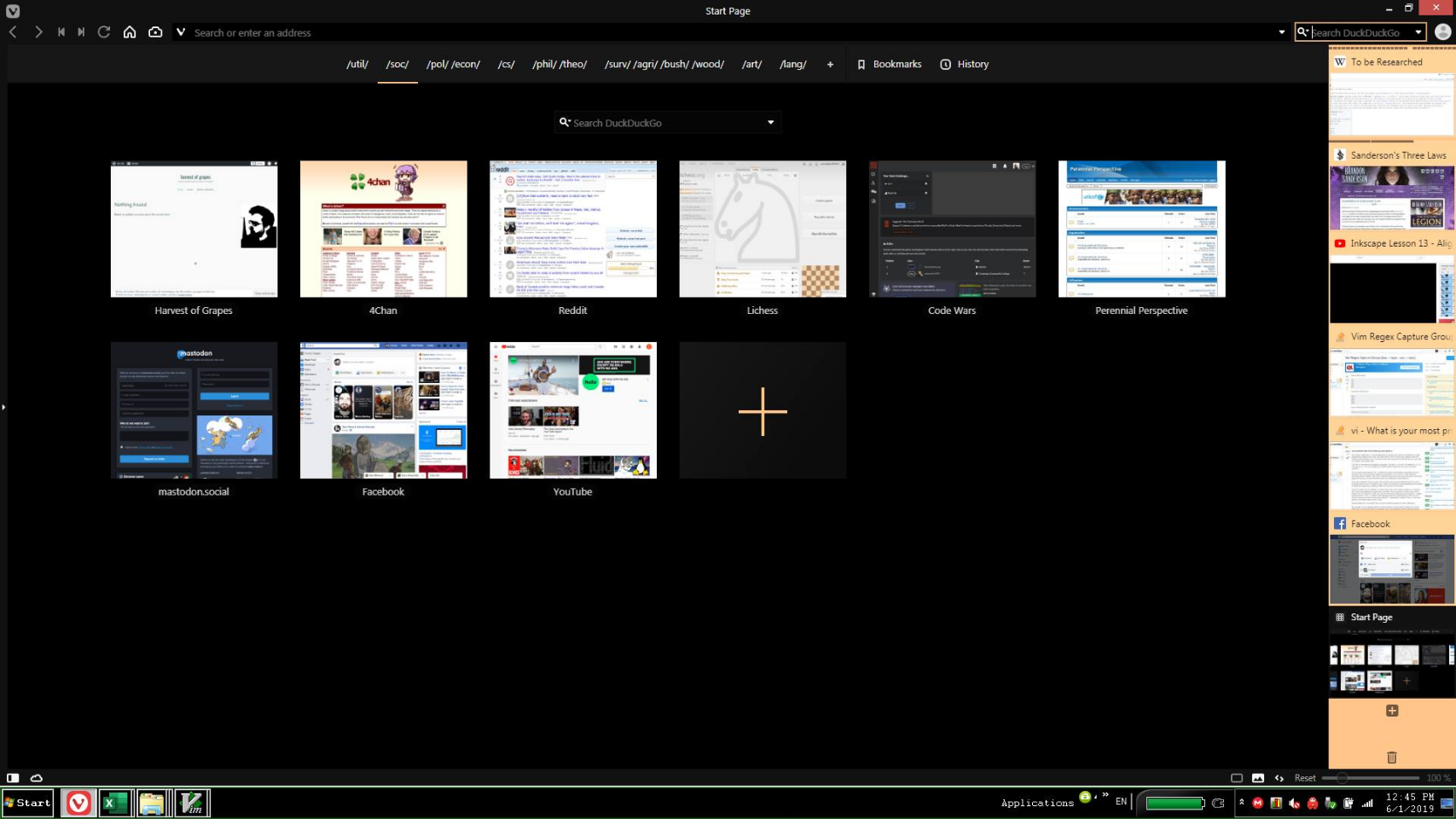Expand the address bar history dropdown
The width and height of the screenshot is (1456, 819).
[x=1281, y=32]
